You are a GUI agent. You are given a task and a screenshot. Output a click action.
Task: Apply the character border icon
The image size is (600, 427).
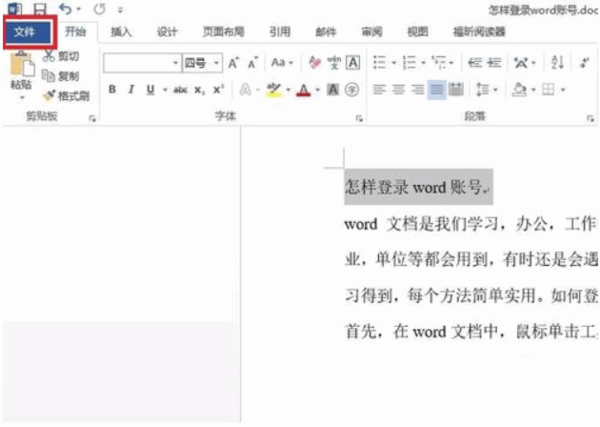[x=353, y=62]
